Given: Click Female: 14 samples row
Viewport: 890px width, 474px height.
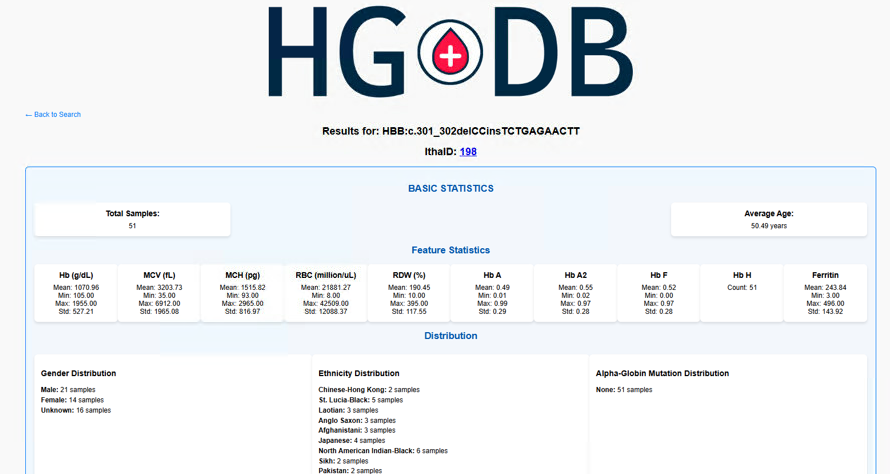Looking at the screenshot, I should tap(72, 400).
